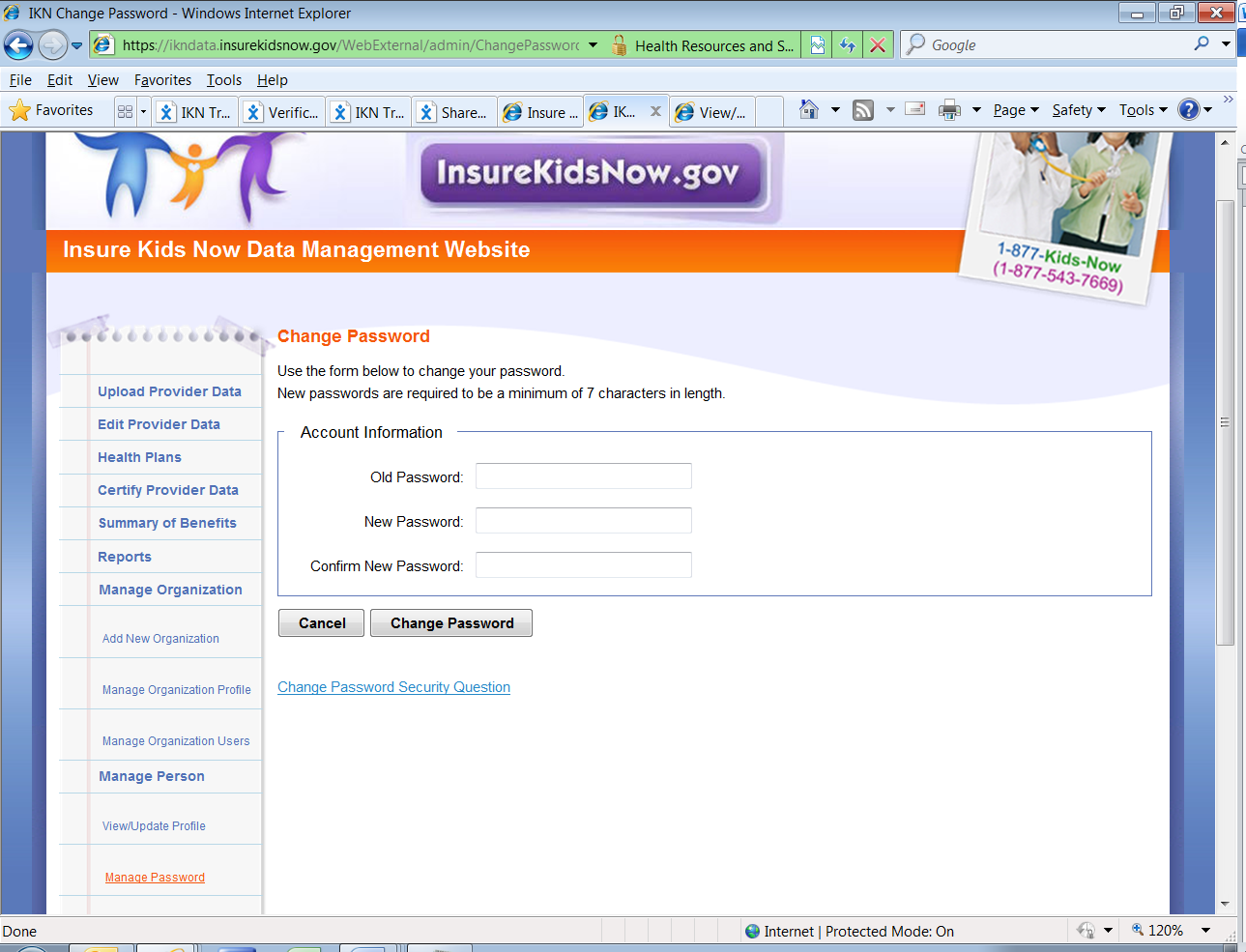
Task: Click the Print icon
Action: (x=950, y=110)
